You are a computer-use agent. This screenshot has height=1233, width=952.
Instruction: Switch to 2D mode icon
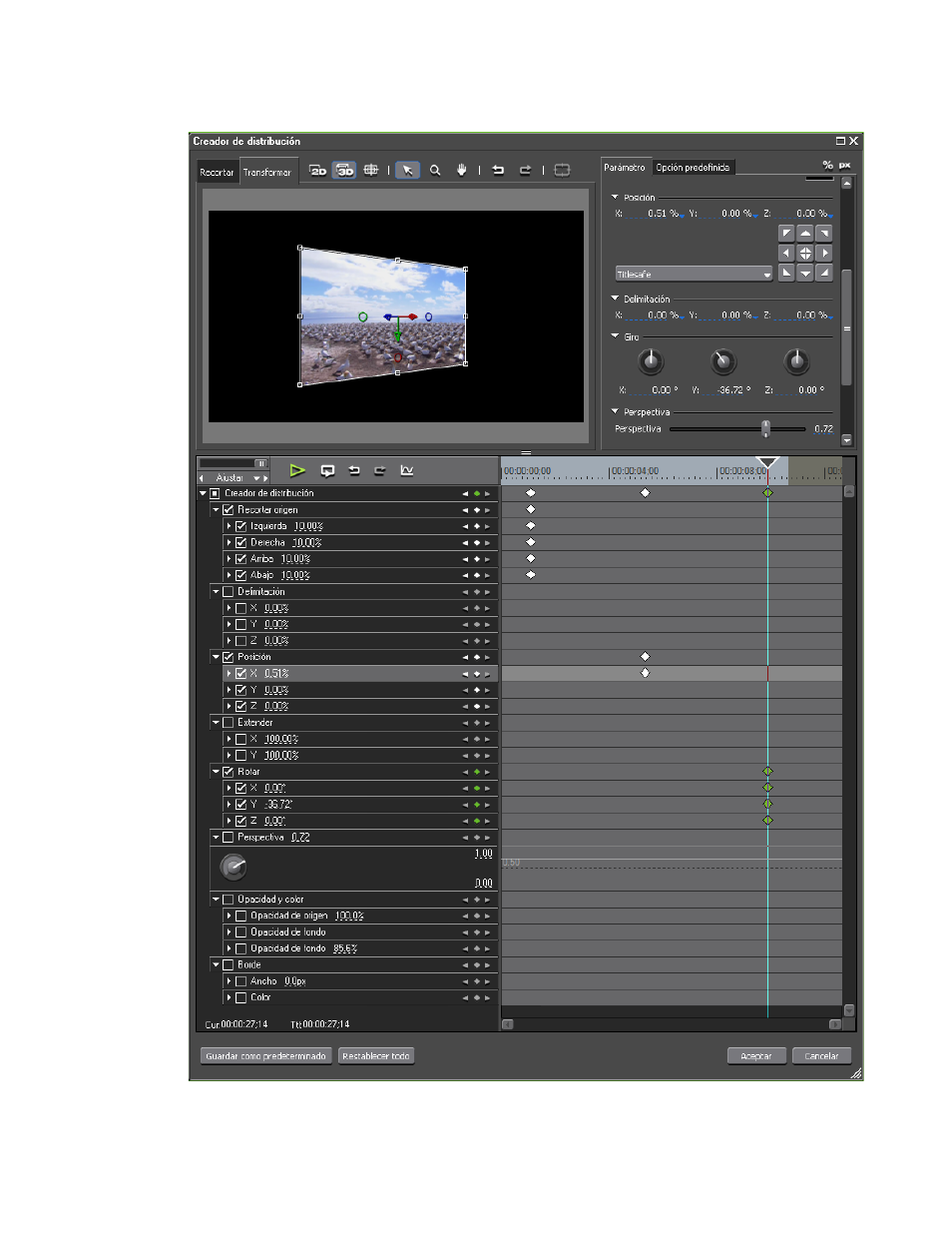[318, 171]
